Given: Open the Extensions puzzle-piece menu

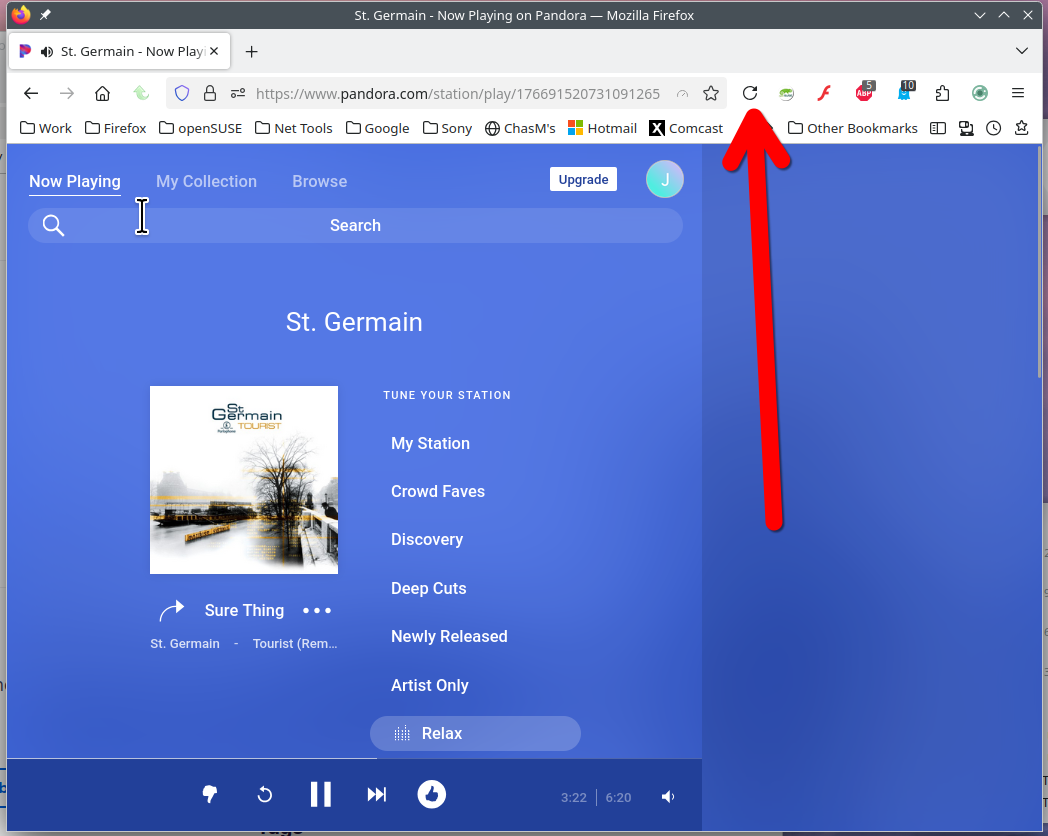Looking at the screenshot, I should (942, 94).
